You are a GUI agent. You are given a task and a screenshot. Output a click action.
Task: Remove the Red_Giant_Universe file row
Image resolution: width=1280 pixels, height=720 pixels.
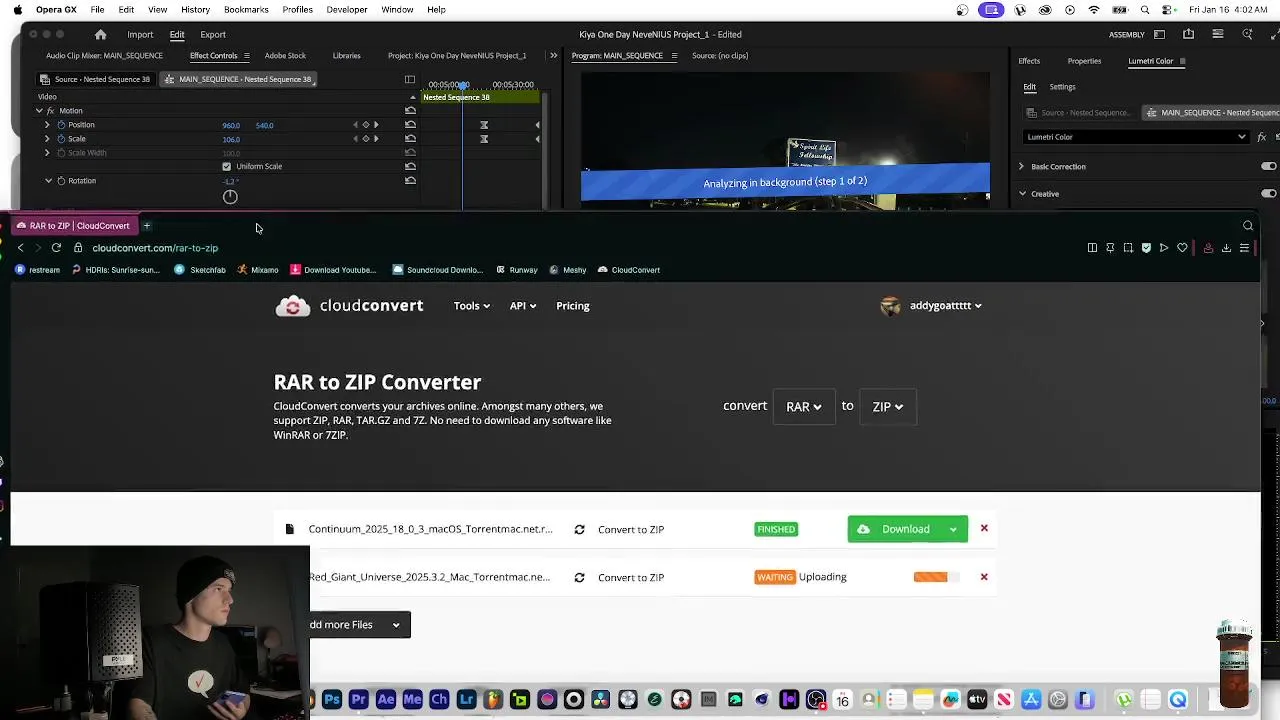click(984, 577)
